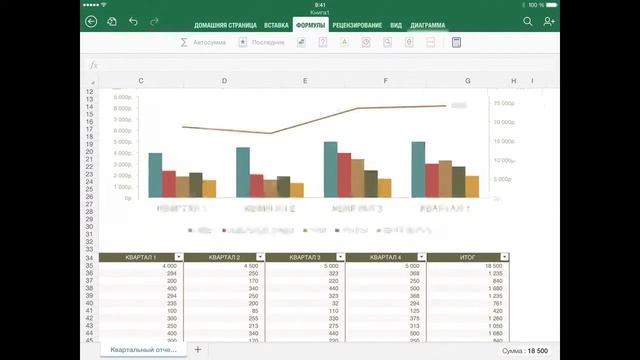
Task: Click the select-all corner triangle
Action: [93, 82]
